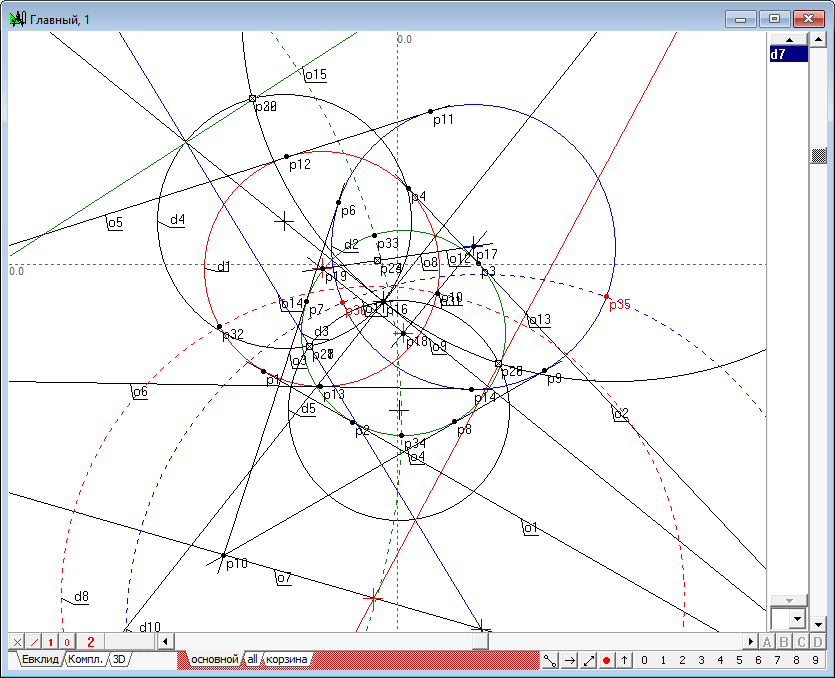The width and height of the screenshot is (835, 678).
Task: Click the D button beside the horizontal scrollbar
Action: click(817, 642)
